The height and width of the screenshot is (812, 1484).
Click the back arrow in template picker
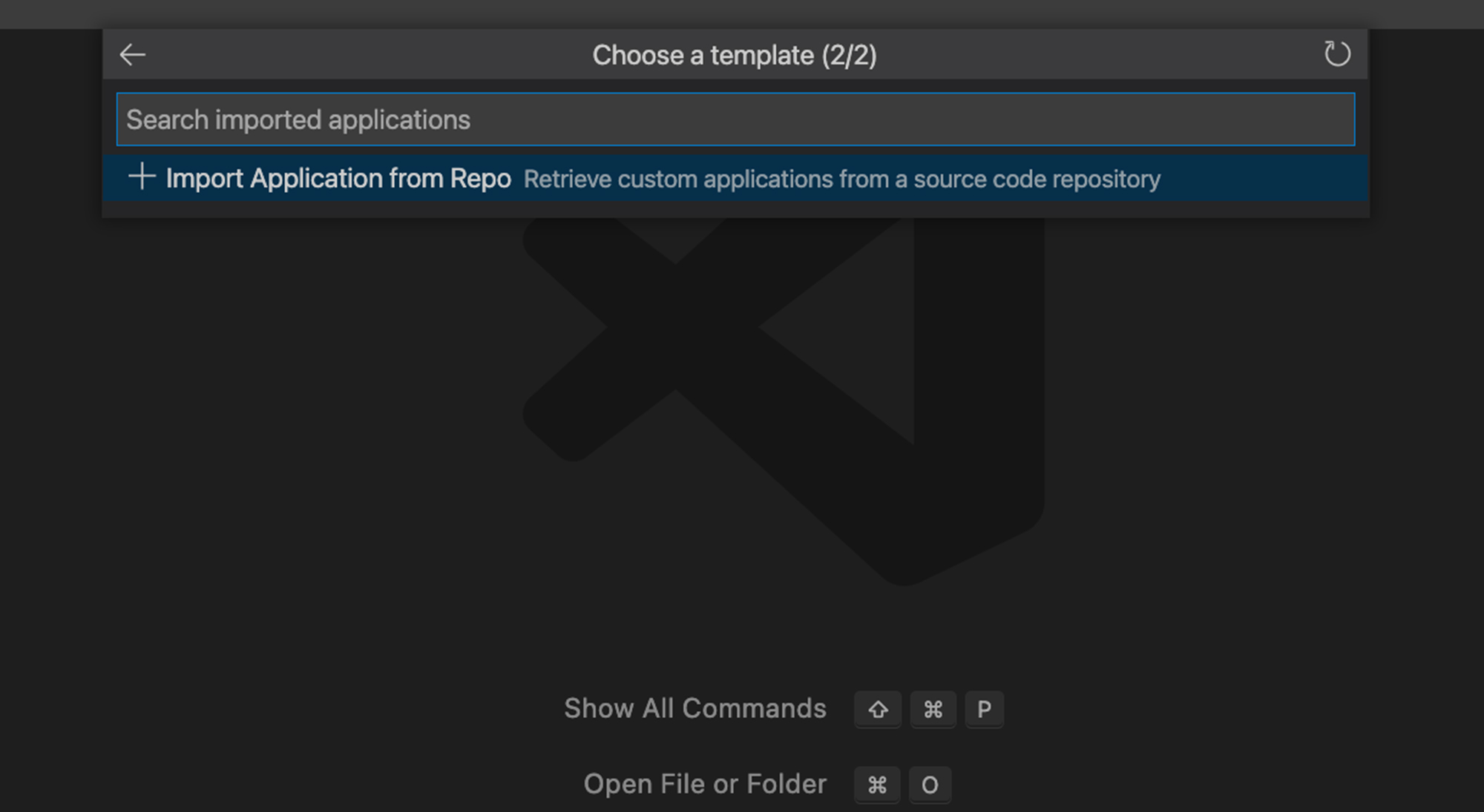click(133, 55)
